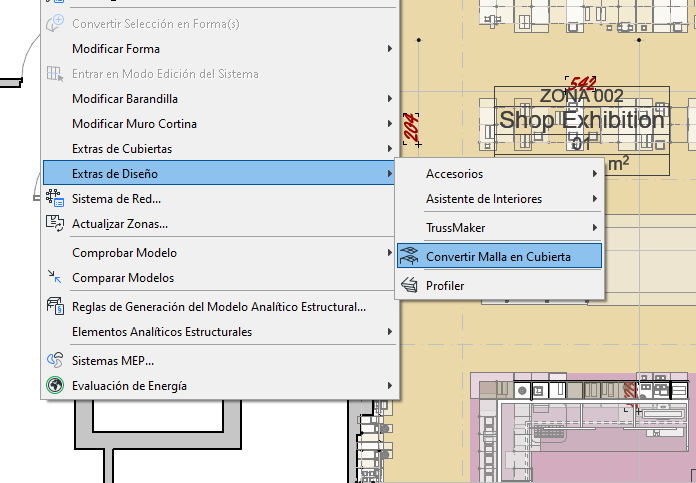Viewport: 696px width, 483px height.
Task: Expand the TrussMaker submenu arrow
Action: (594, 228)
